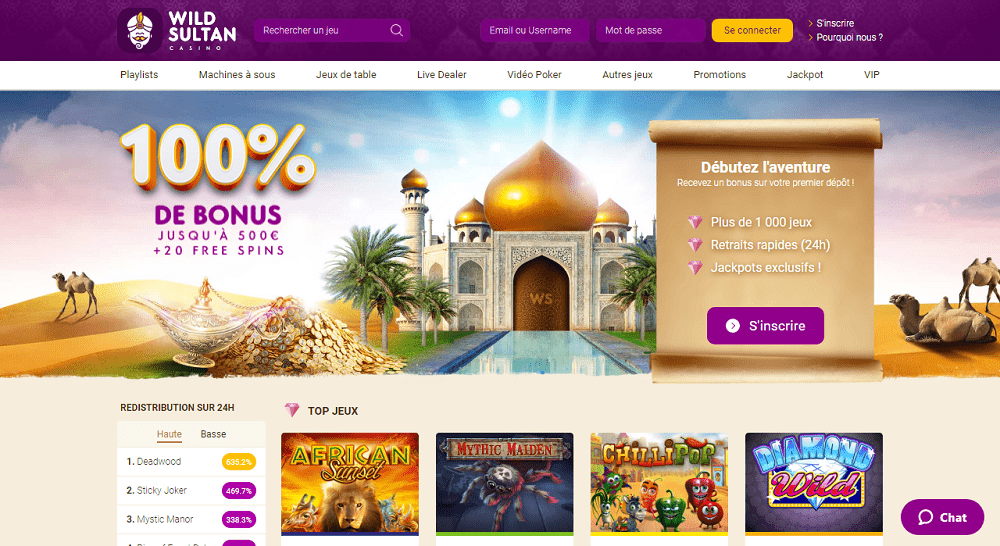Switch redistribution list to Basse
This screenshot has width=1000, height=546.
click(213, 434)
